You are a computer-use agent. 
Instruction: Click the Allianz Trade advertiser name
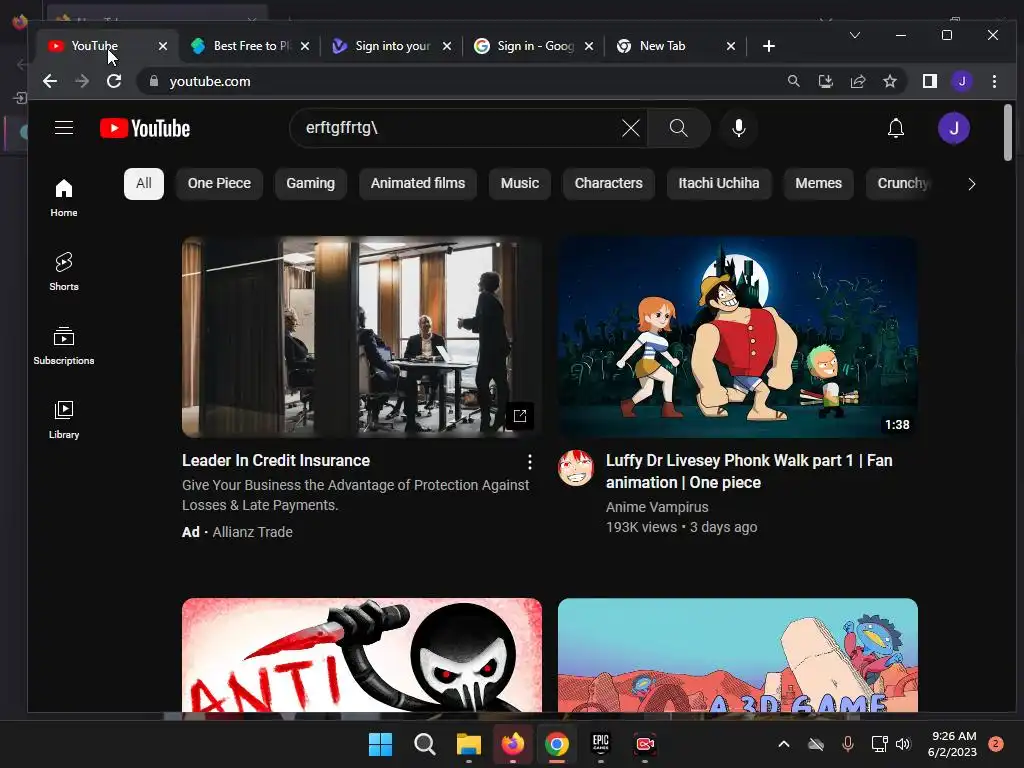tap(252, 532)
